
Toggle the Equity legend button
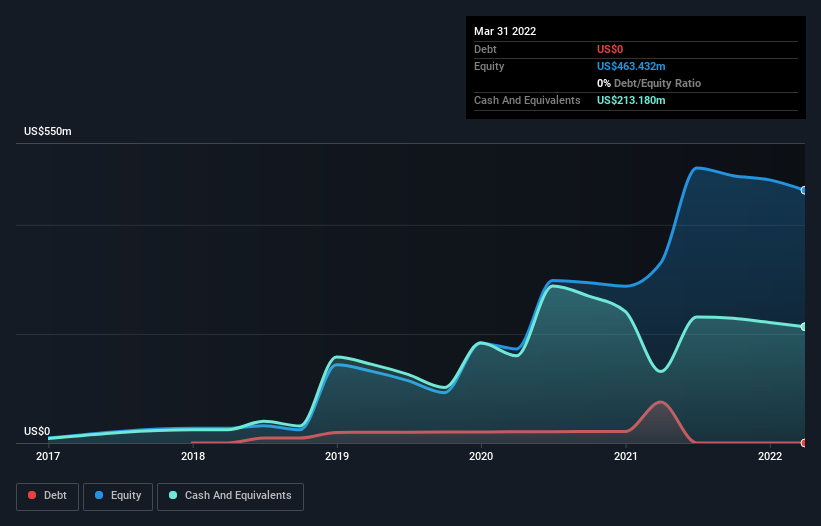[118, 496]
